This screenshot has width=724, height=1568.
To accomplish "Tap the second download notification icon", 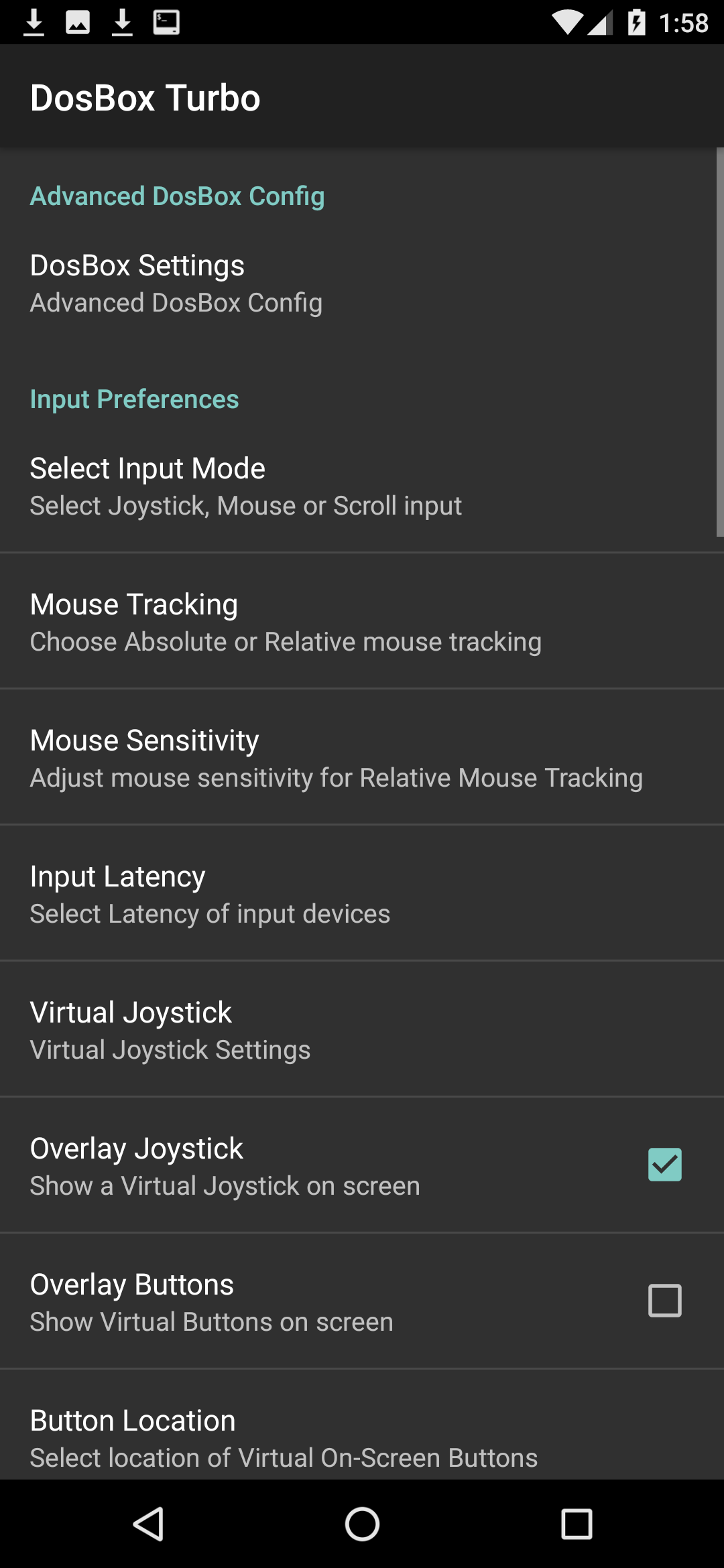I will tap(122, 22).
